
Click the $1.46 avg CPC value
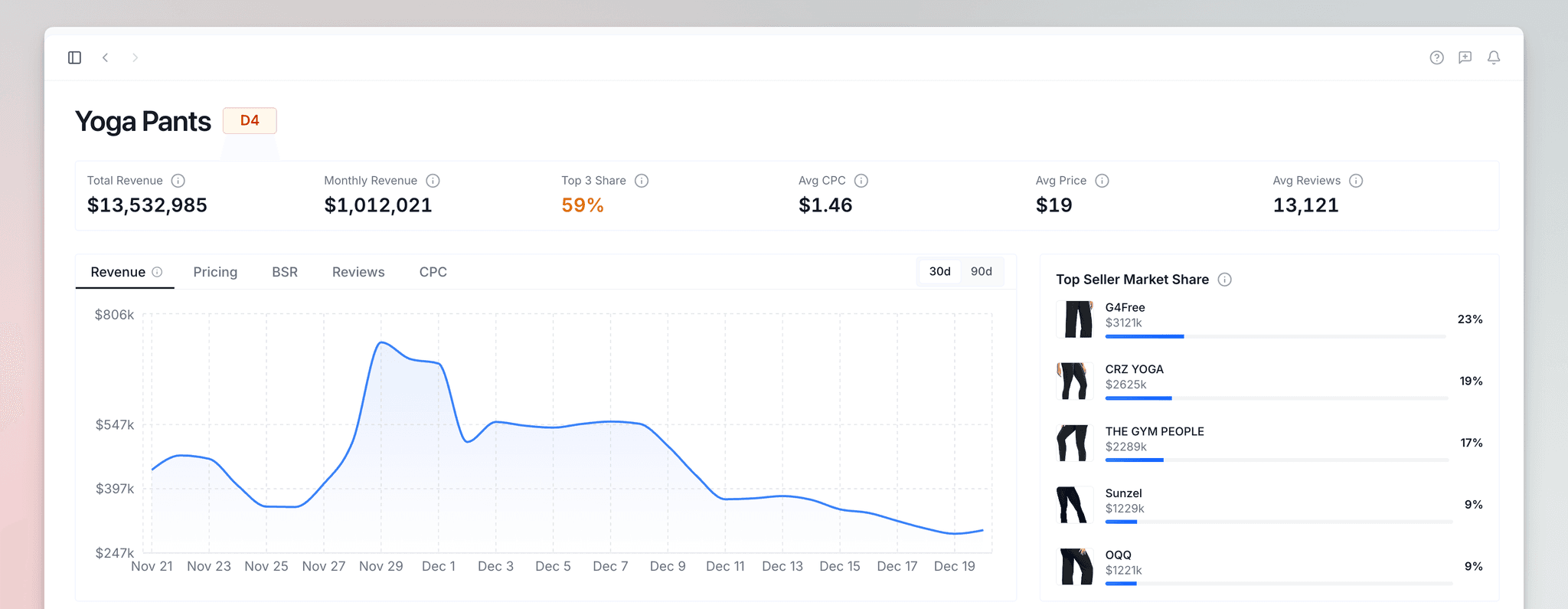coord(825,205)
